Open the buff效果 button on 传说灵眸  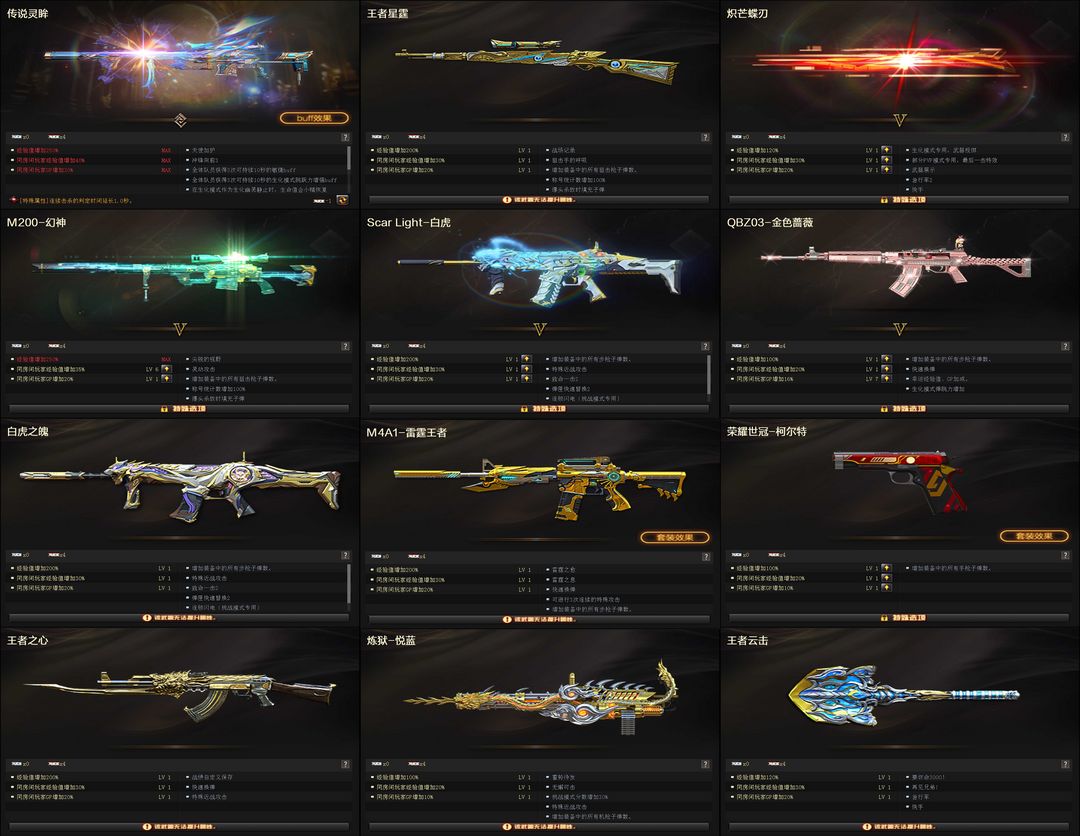(314, 118)
